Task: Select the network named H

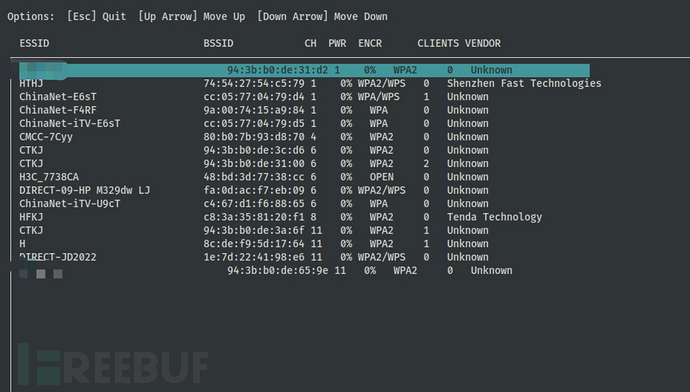Action: [22, 244]
